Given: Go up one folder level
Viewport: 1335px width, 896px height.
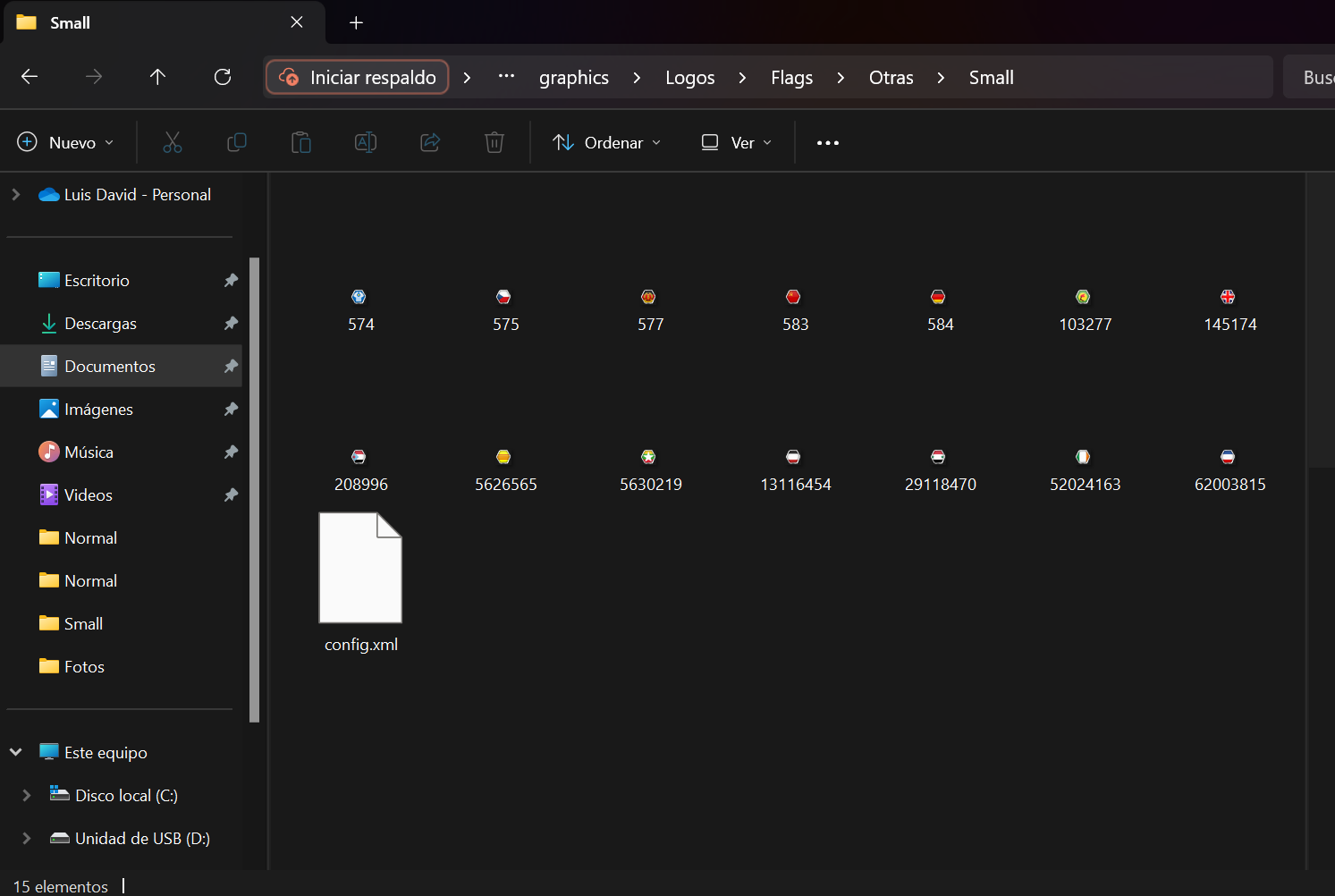Looking at the screenshot, I should pyautogui.click(x=158, y=77).
